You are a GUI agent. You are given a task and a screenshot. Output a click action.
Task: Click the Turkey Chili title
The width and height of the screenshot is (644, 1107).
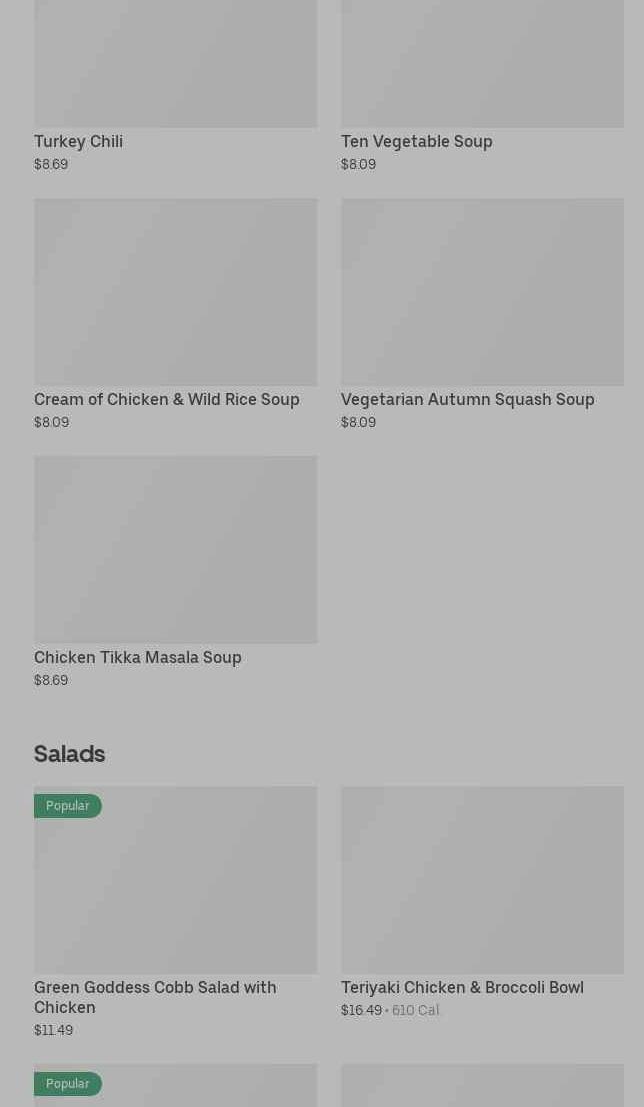pos(78,141)
